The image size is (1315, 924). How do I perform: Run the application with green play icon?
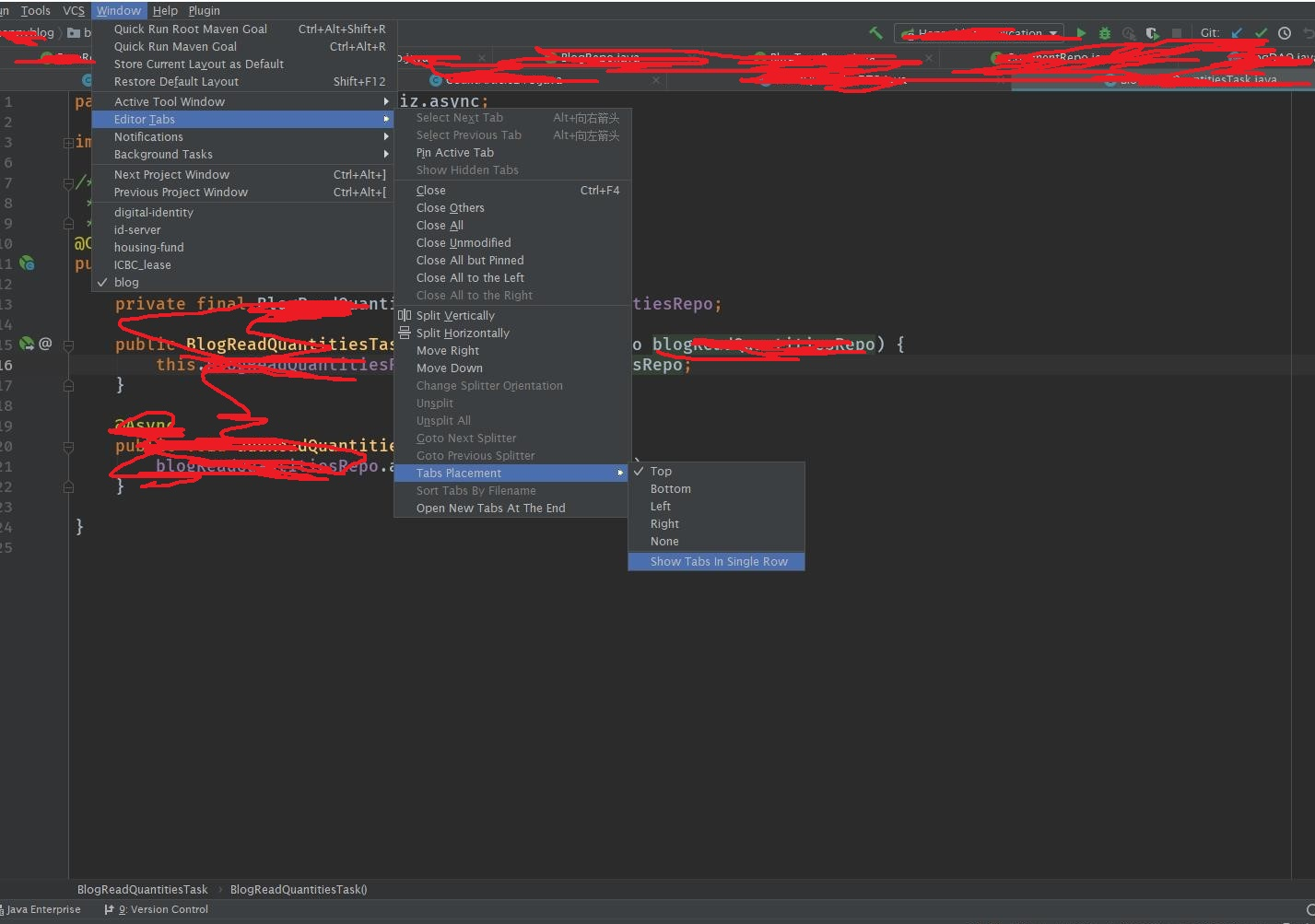click(x=1081, y=33)
